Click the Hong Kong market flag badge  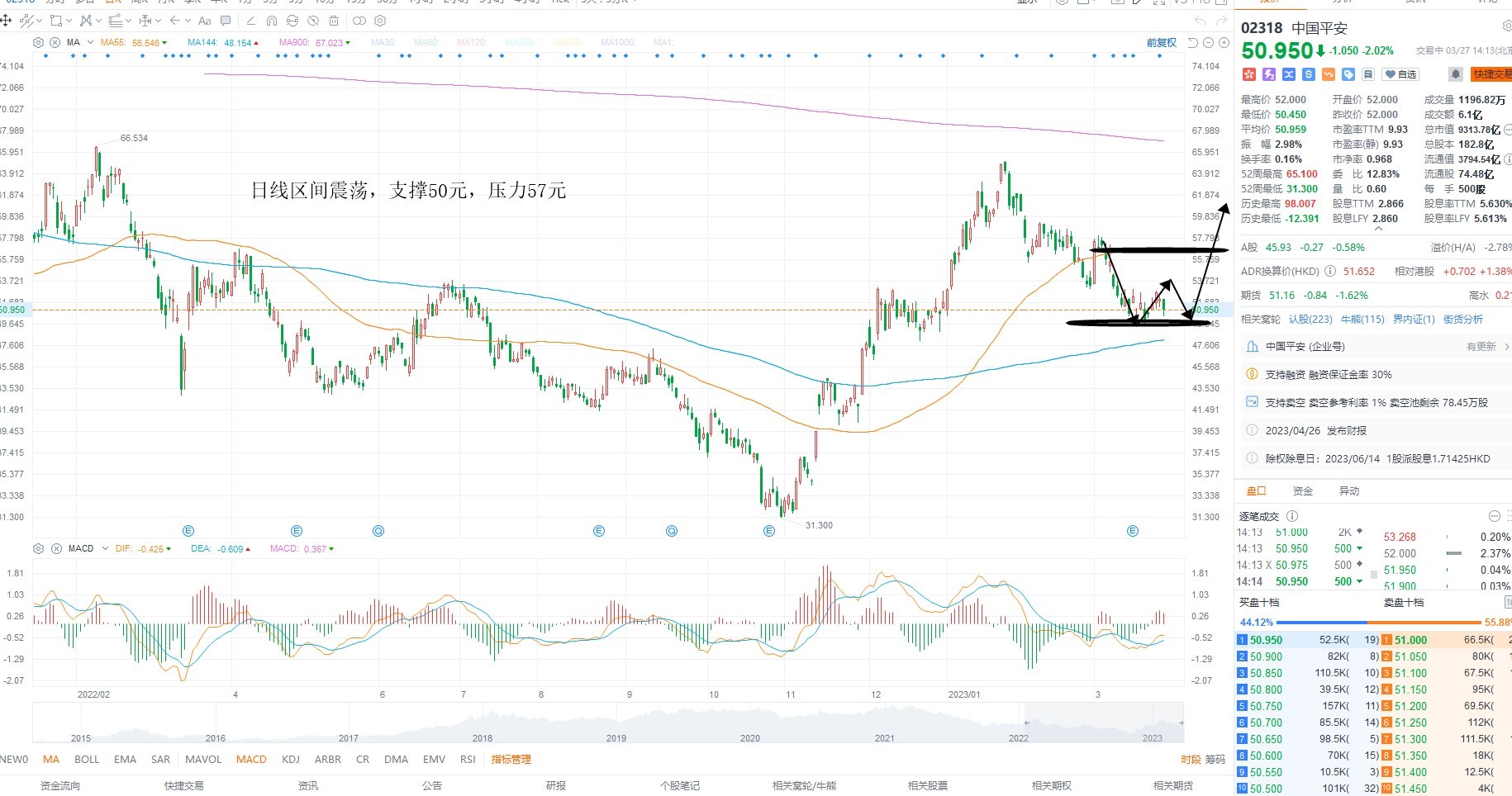(x=1248, y=74)
